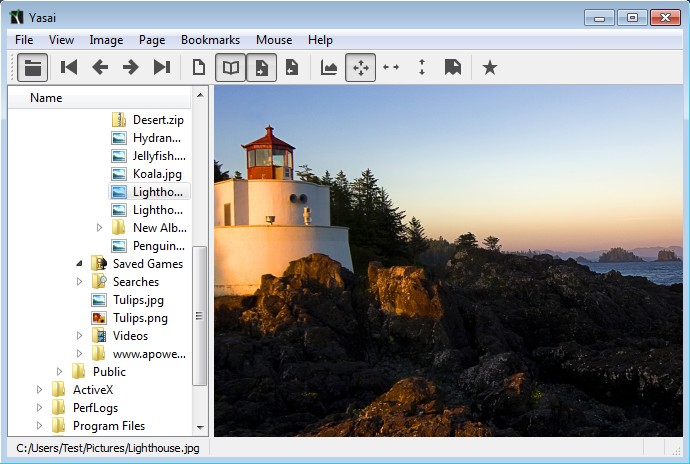Image resolution: width=690 pixels, height=464 pixels.
Task: Select Koala.jpg in the file tree
Action: (x=156, y=174)
